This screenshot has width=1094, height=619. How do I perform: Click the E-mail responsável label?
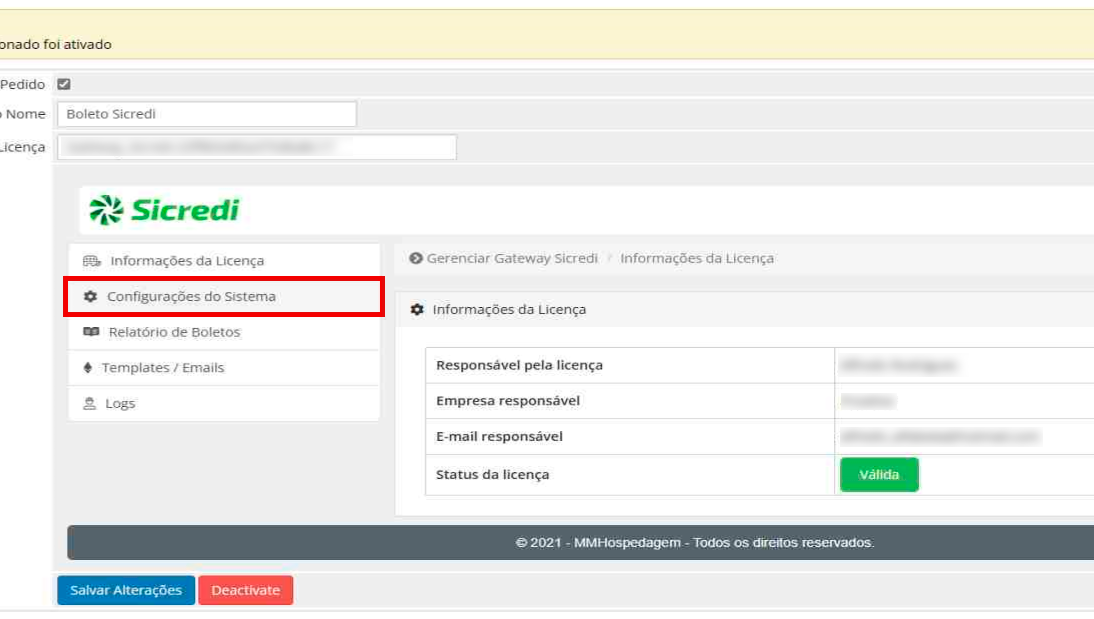(499, 436)
